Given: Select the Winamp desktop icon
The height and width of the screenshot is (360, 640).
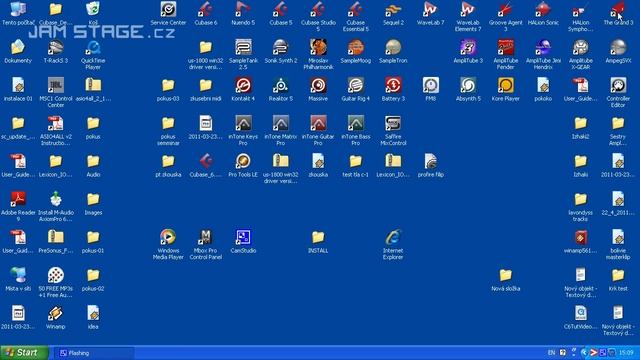Looking at the screenshot, I should tap(56, 313).
